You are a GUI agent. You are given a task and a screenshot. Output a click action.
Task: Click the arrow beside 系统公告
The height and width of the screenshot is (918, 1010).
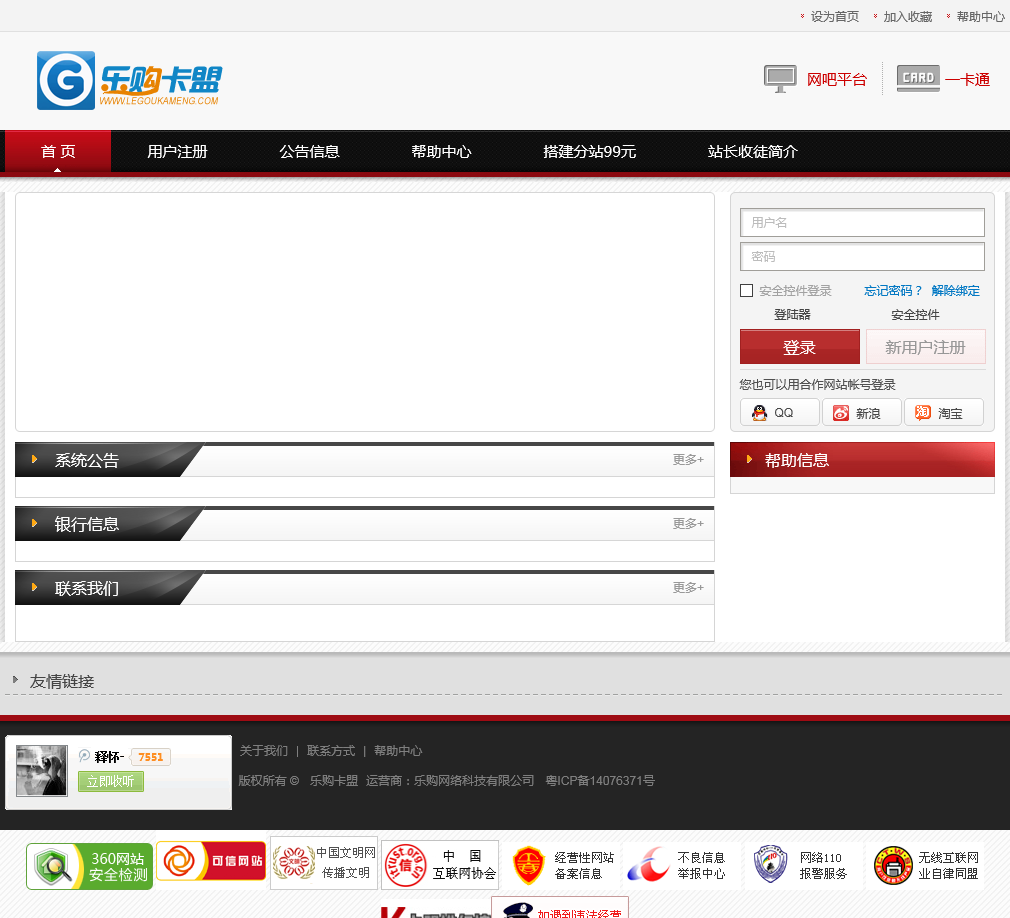(x=34, y=459)
